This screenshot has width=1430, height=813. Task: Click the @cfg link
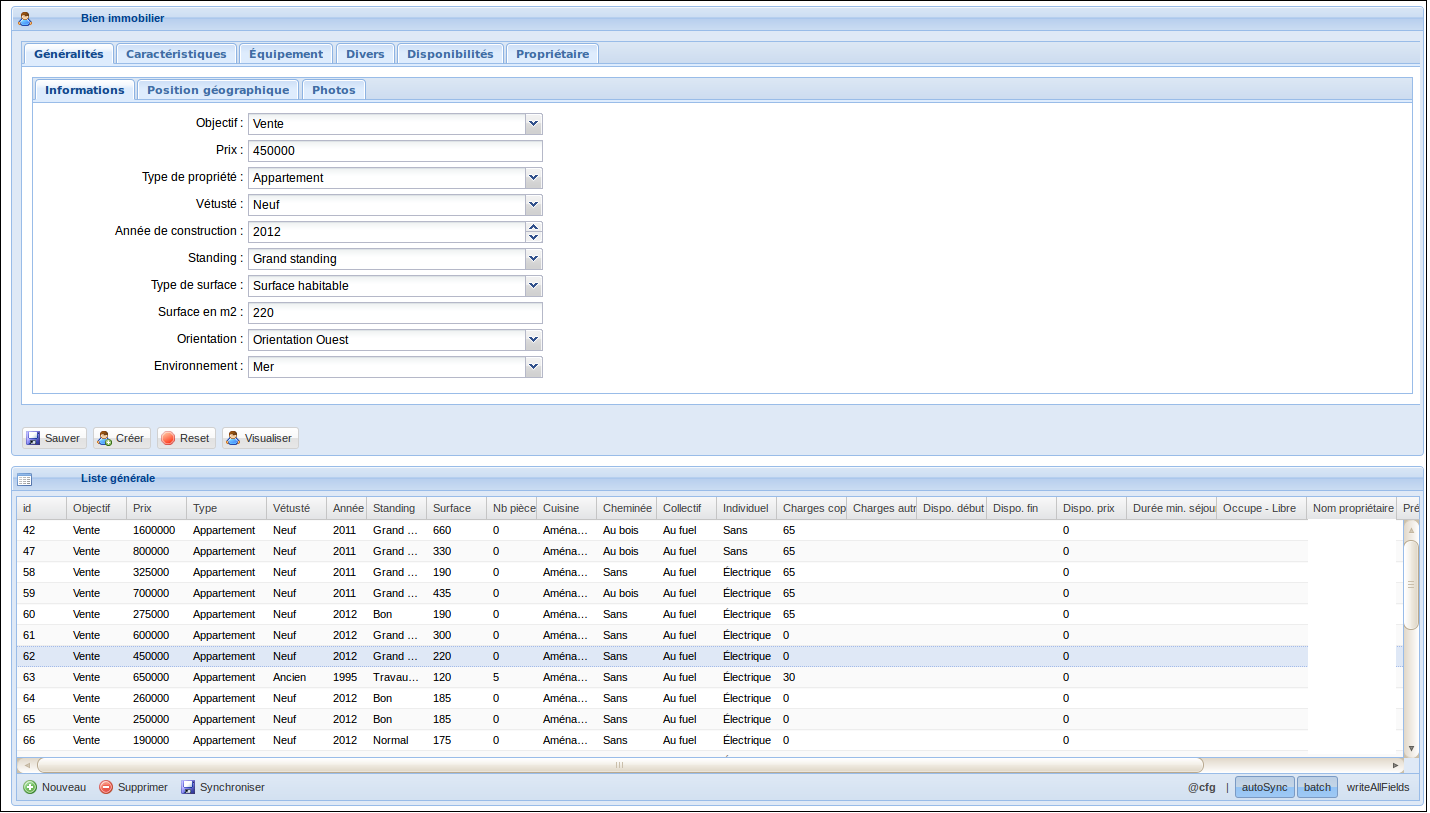(1201, 787)
